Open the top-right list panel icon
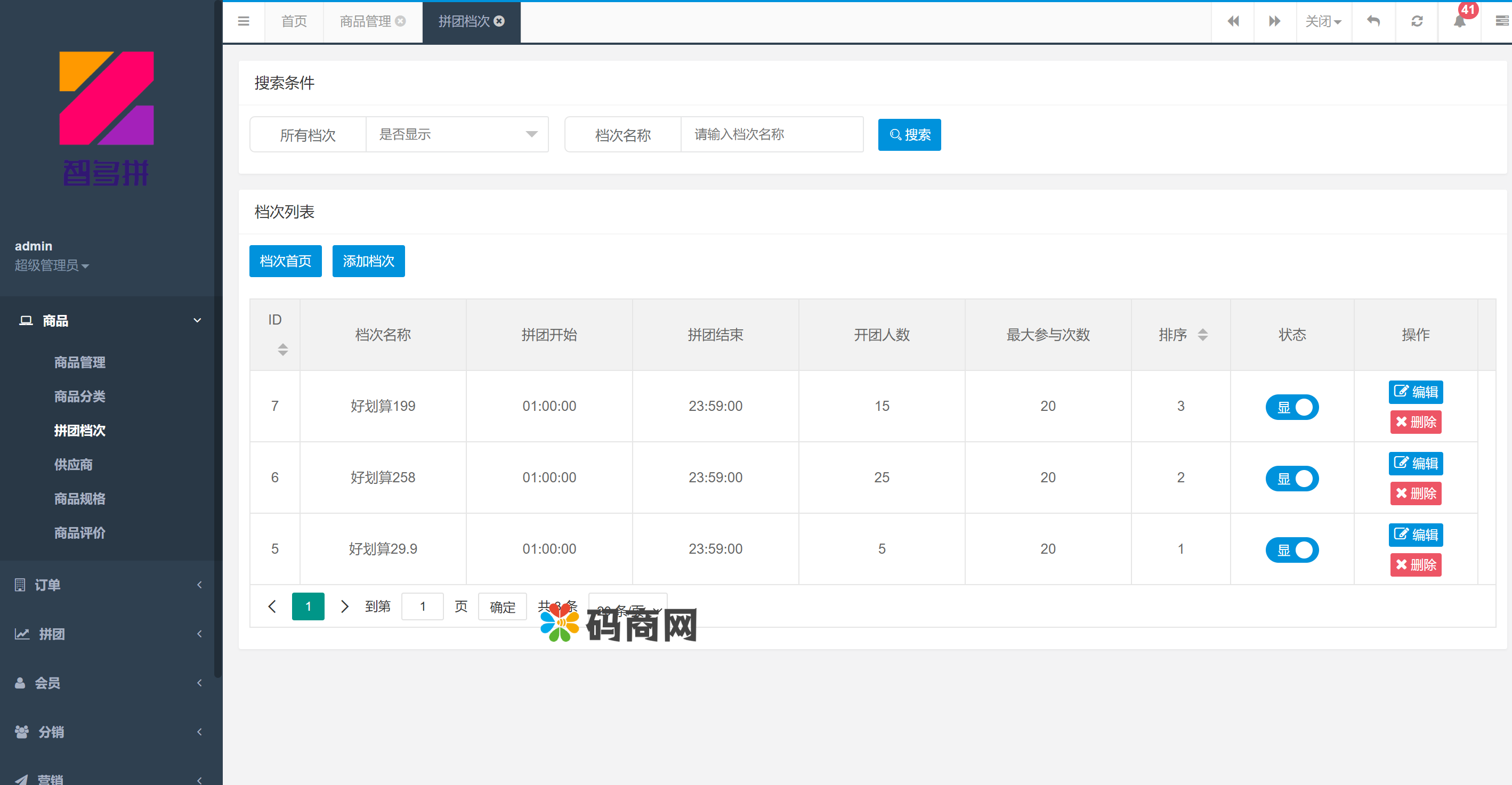 click(x=1501, y=22)
